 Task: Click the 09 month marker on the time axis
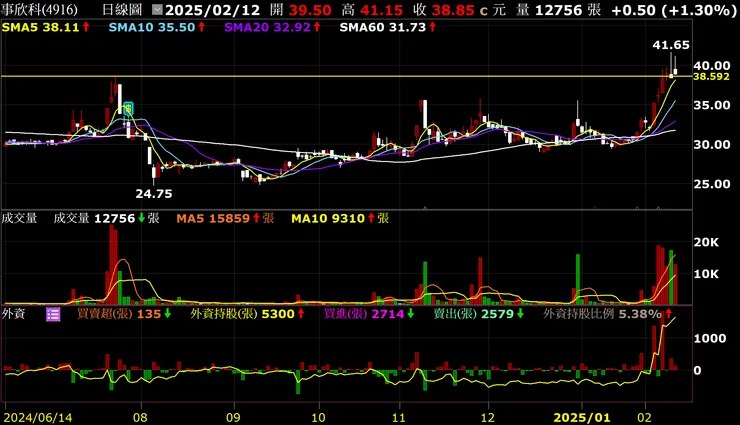click(x=233, y=417)
